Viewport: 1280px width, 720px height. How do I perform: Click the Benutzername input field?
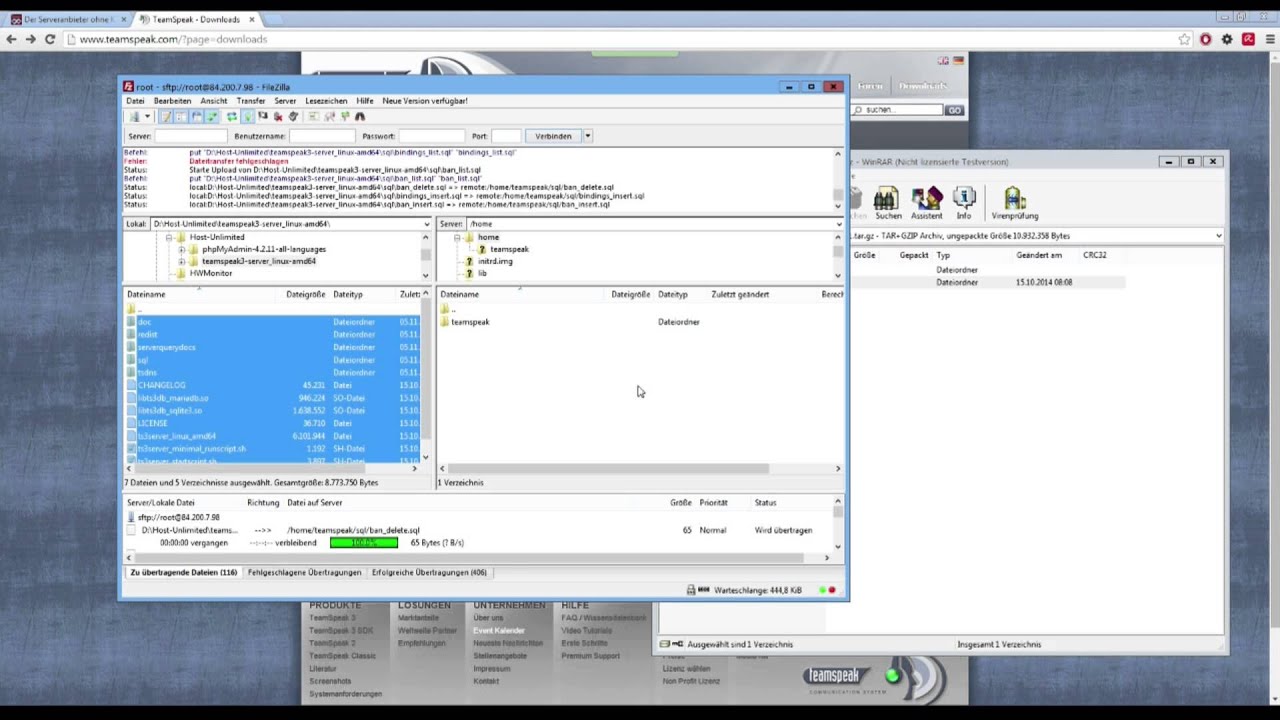(322, 136)
